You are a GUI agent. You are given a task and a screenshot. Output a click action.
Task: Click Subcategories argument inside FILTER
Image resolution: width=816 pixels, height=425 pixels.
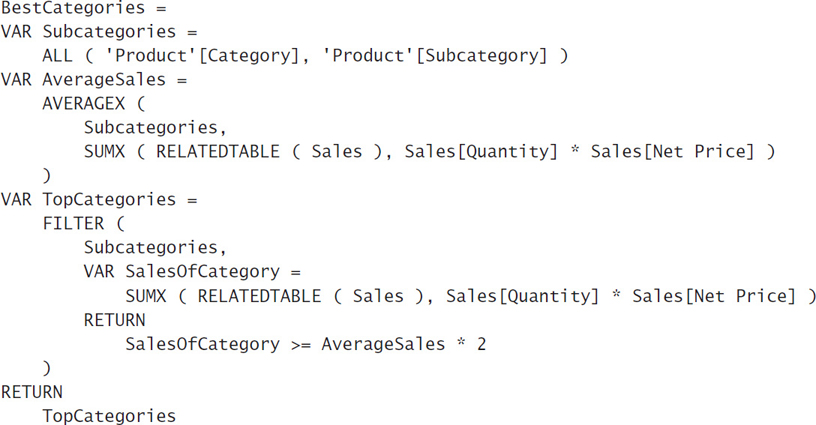click(x=155, y=248)
